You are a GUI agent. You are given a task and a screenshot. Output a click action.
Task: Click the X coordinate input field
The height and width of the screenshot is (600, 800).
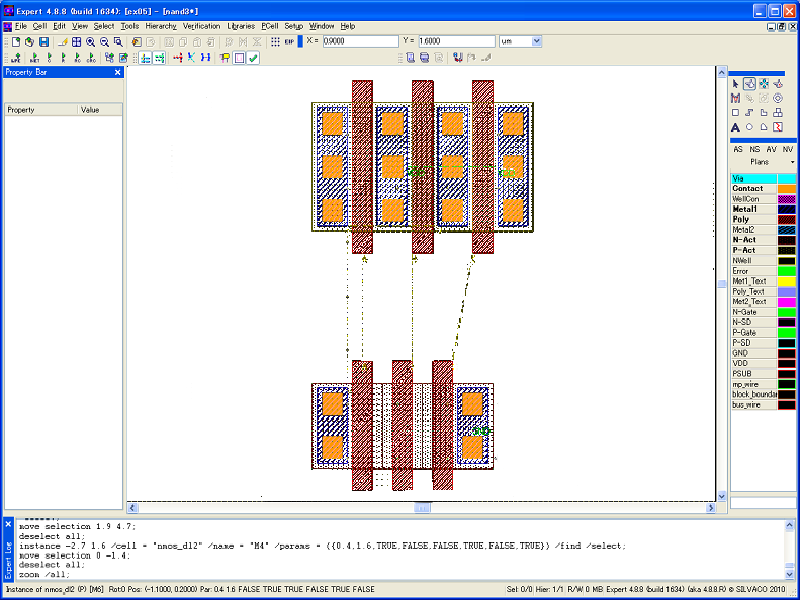tap(359, 41)
